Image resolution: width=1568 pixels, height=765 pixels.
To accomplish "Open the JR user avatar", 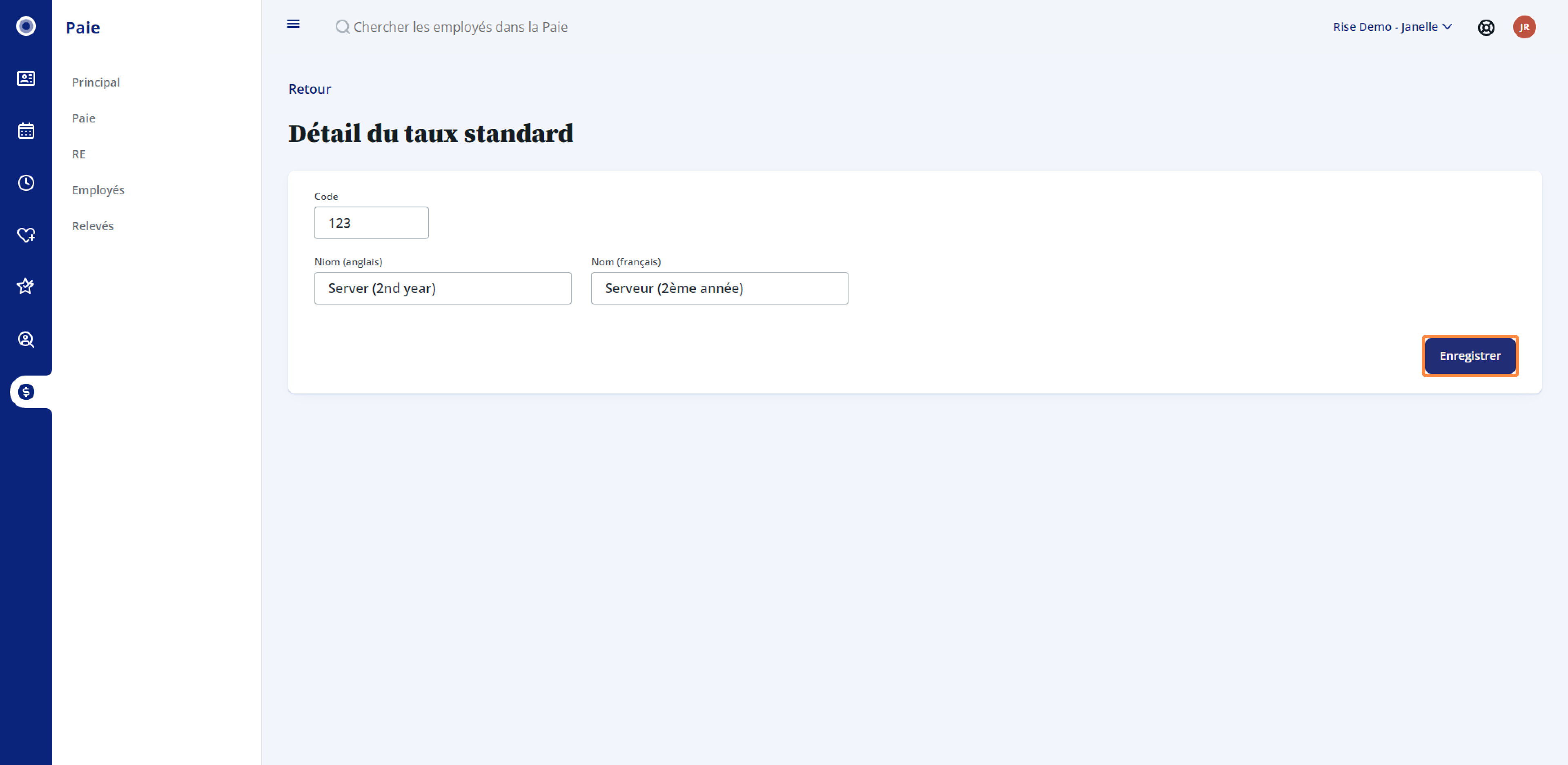I will pos(1524,27).
